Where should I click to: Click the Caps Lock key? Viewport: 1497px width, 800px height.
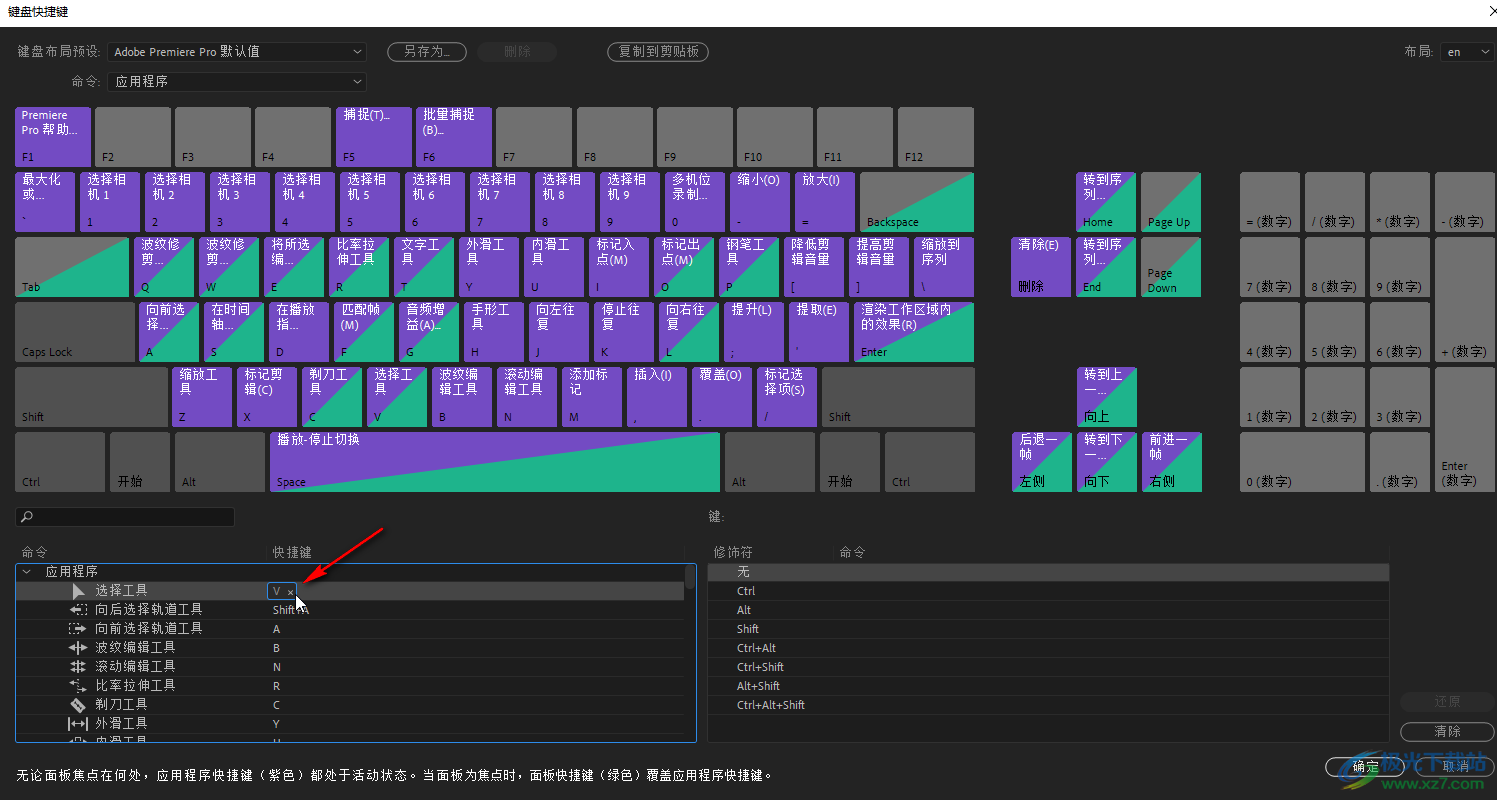[x=75, y=332]
